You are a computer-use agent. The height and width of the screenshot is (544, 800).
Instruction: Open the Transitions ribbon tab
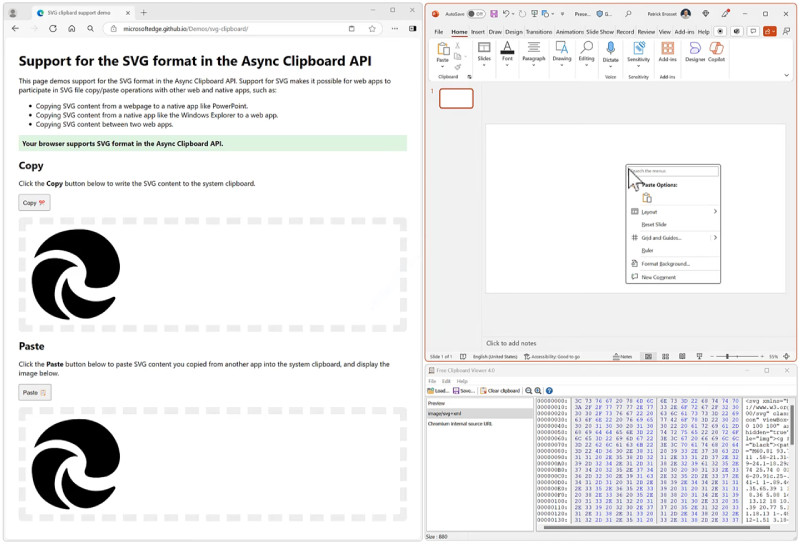point(539,32)
